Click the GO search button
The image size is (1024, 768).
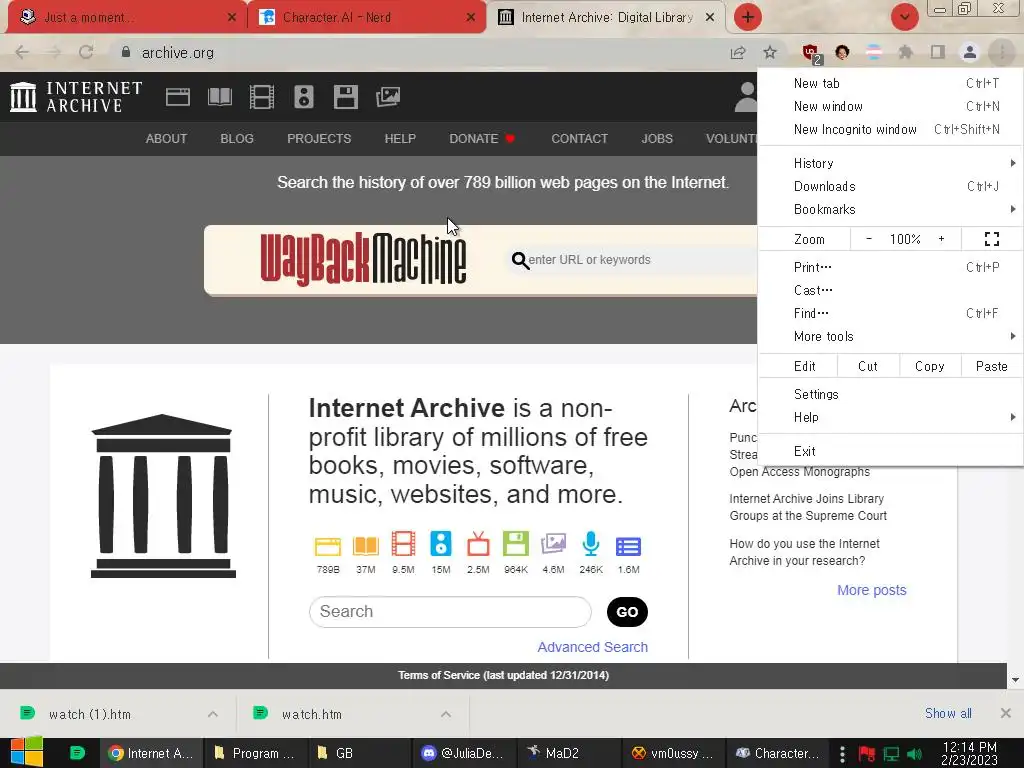click(627, 612)
